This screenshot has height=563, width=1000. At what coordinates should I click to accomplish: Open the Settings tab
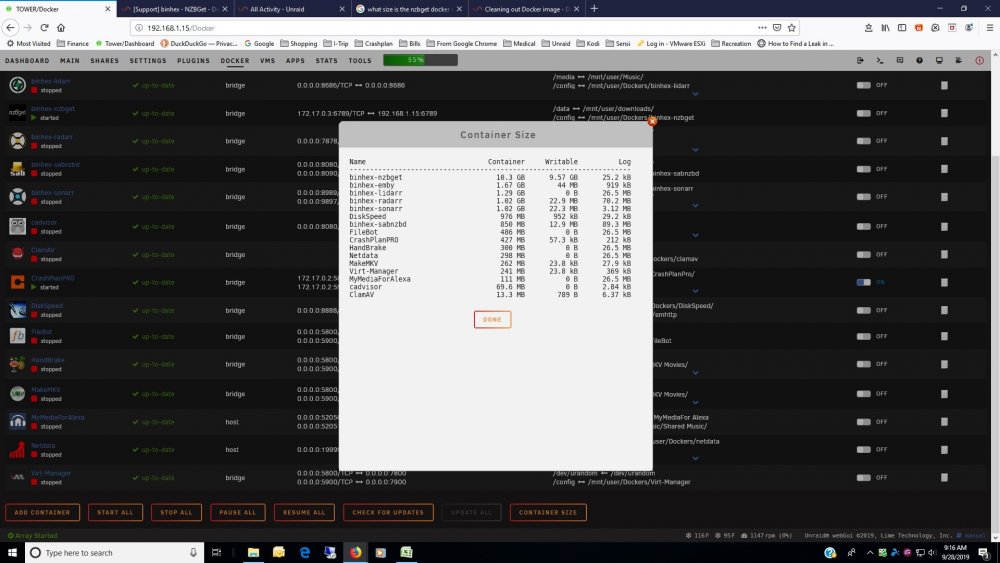coord(148,61)
